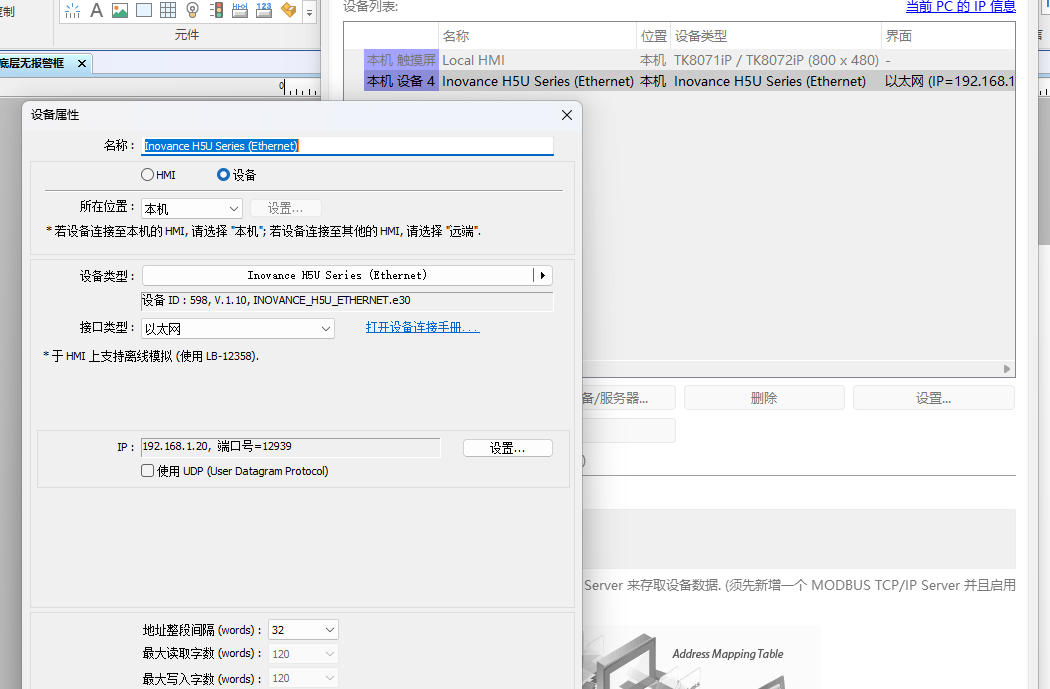Expand the 地址整段间隔 dropdown showing 32

tap(303, 630)
